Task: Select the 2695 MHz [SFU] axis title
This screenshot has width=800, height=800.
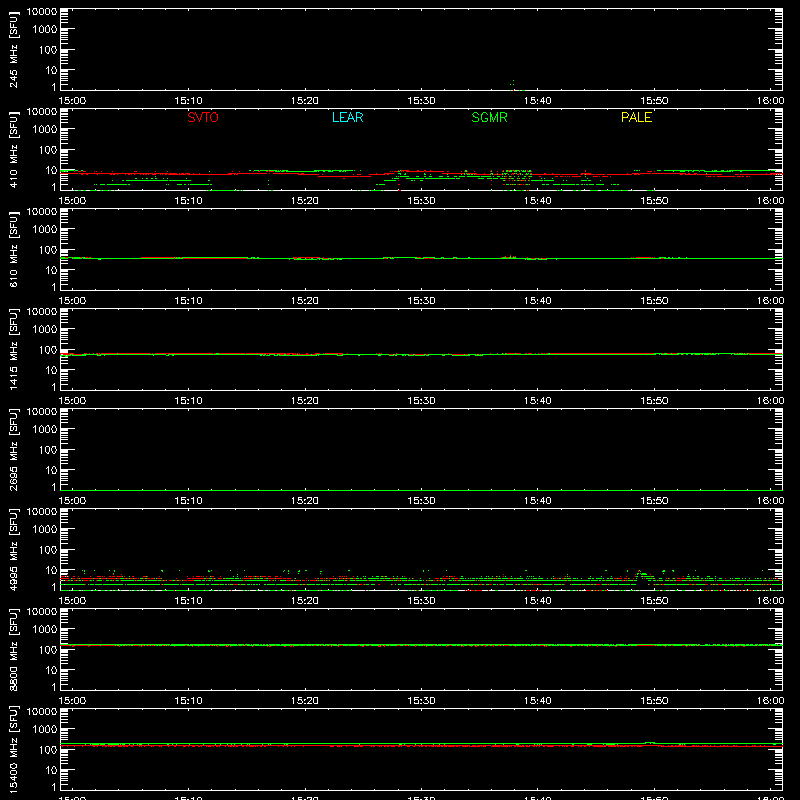Action: [13, 450]
